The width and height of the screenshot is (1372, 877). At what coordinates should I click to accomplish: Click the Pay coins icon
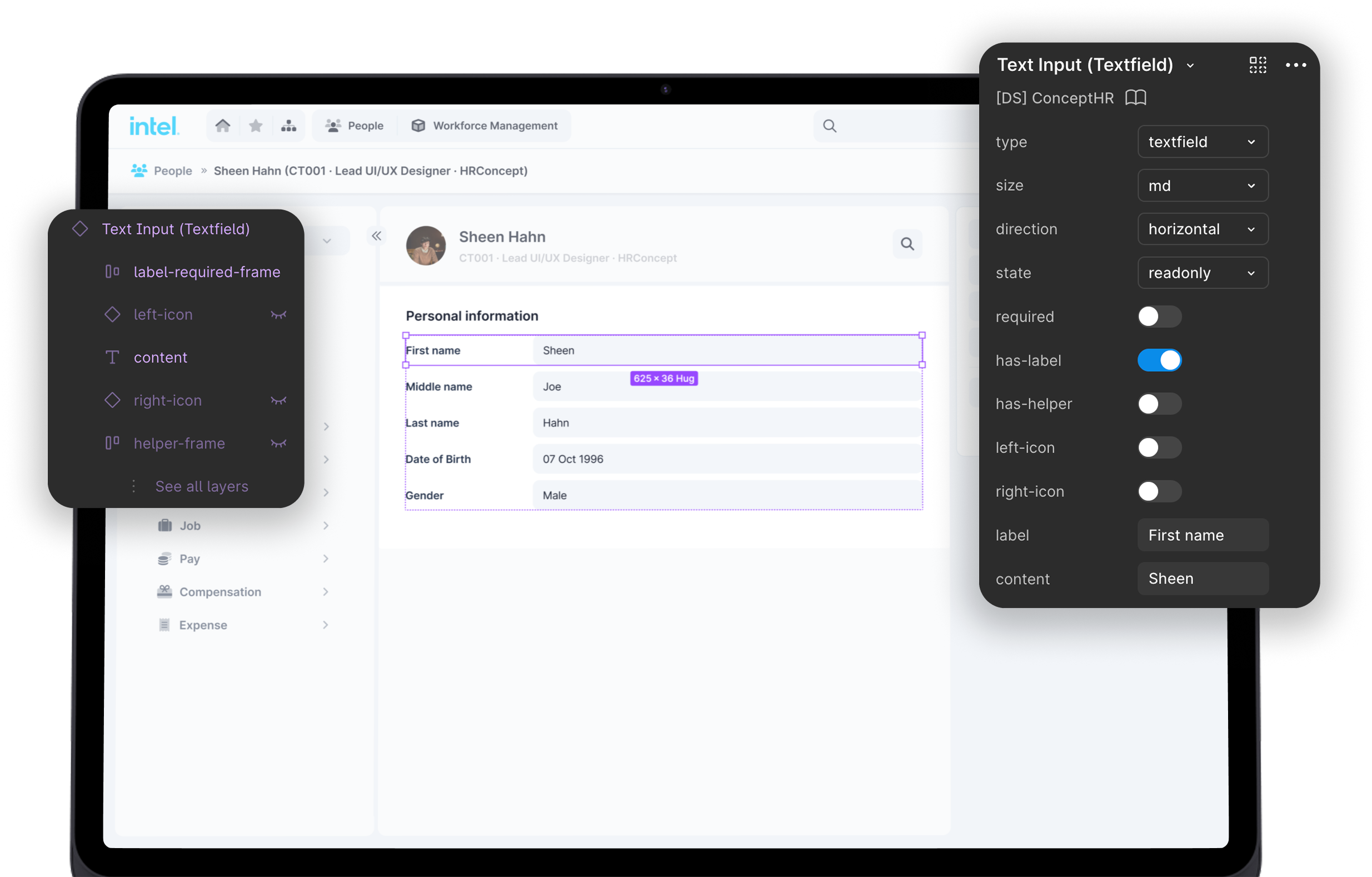click(164, 559)
